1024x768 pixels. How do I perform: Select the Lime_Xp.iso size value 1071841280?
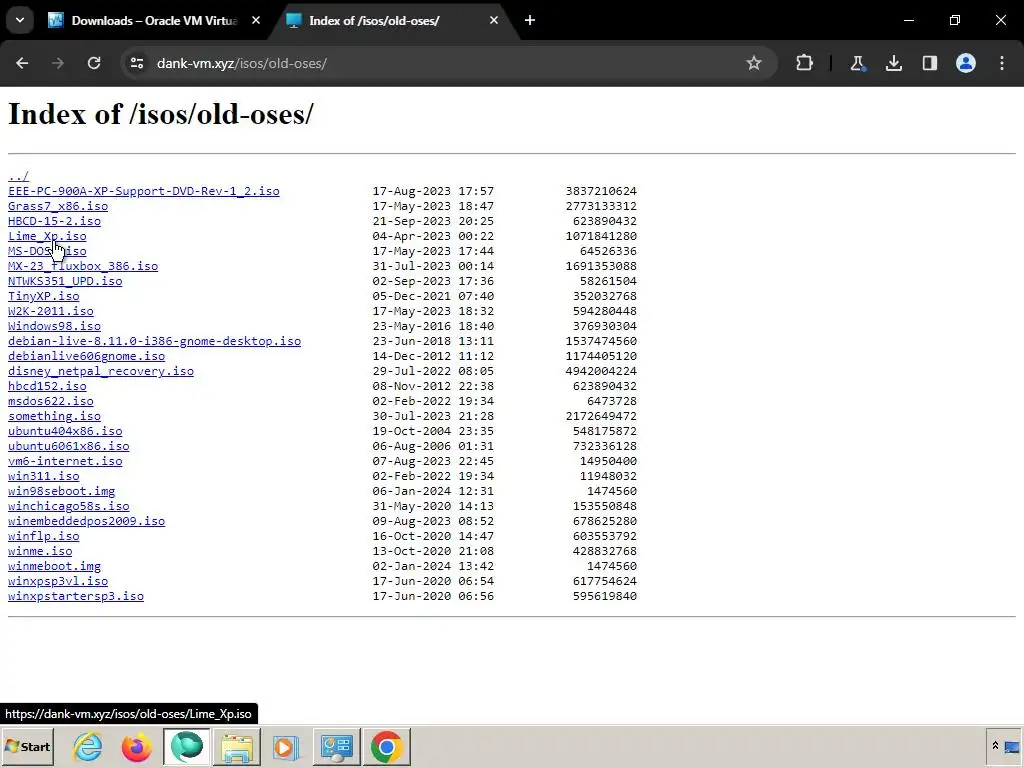coord(601,236)
